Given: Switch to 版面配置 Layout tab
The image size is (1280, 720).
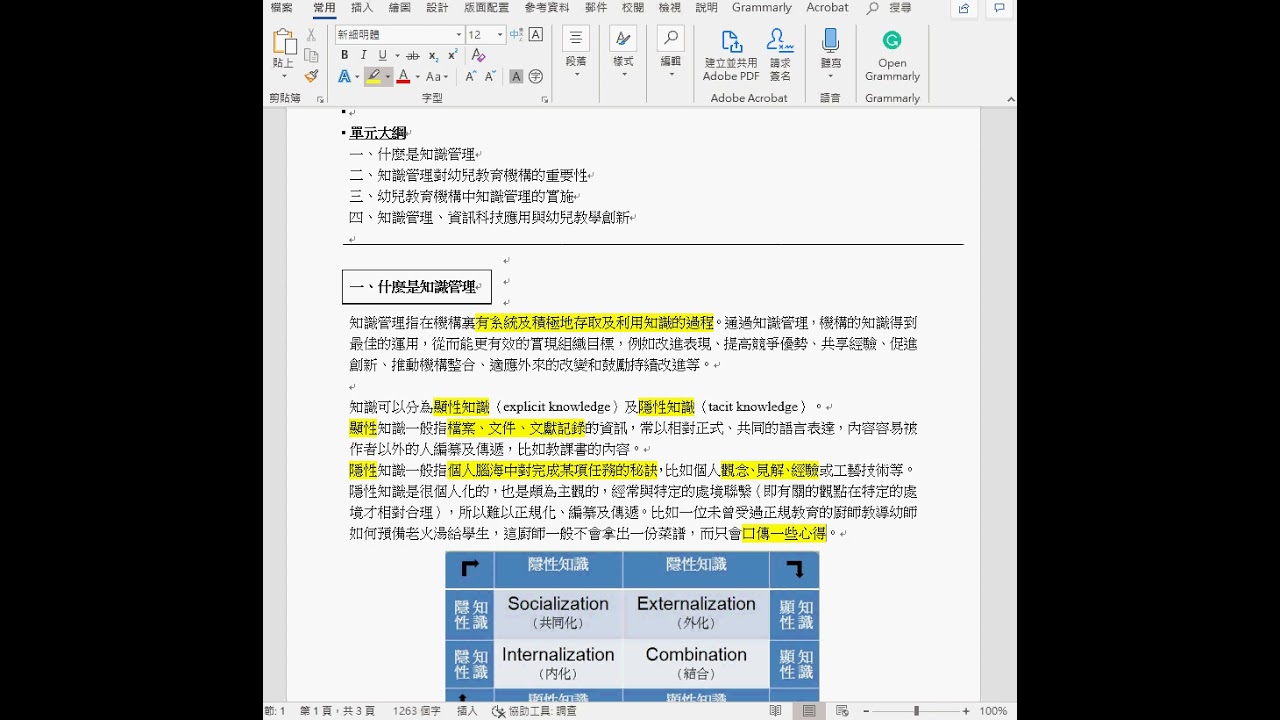Looking at the screenshot, I should tap(486, 8).
